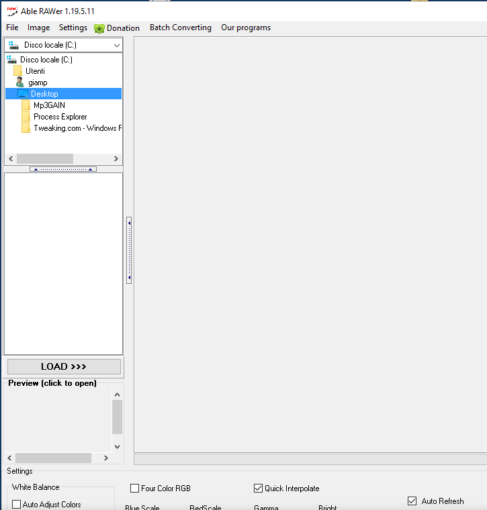Select the Tweaking.com - Windows folder
487x510 pixels.
pyautogui.click(x=77, y=128)
